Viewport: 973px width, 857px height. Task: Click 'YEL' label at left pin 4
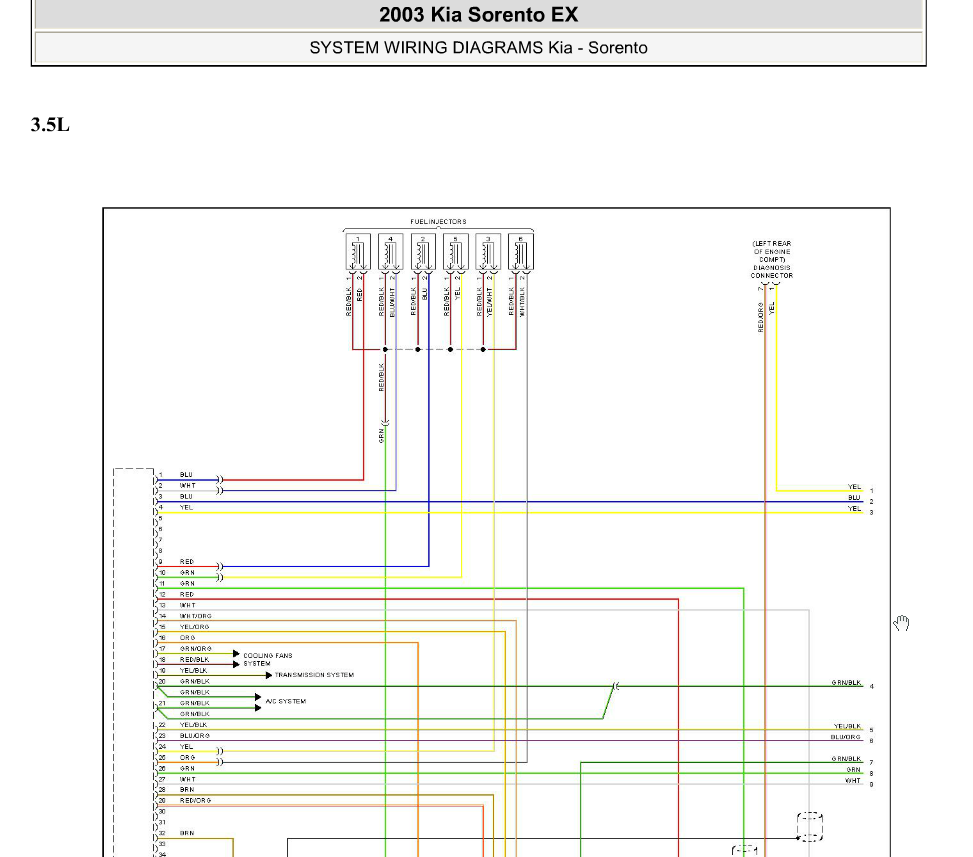(x=186, y=508)
